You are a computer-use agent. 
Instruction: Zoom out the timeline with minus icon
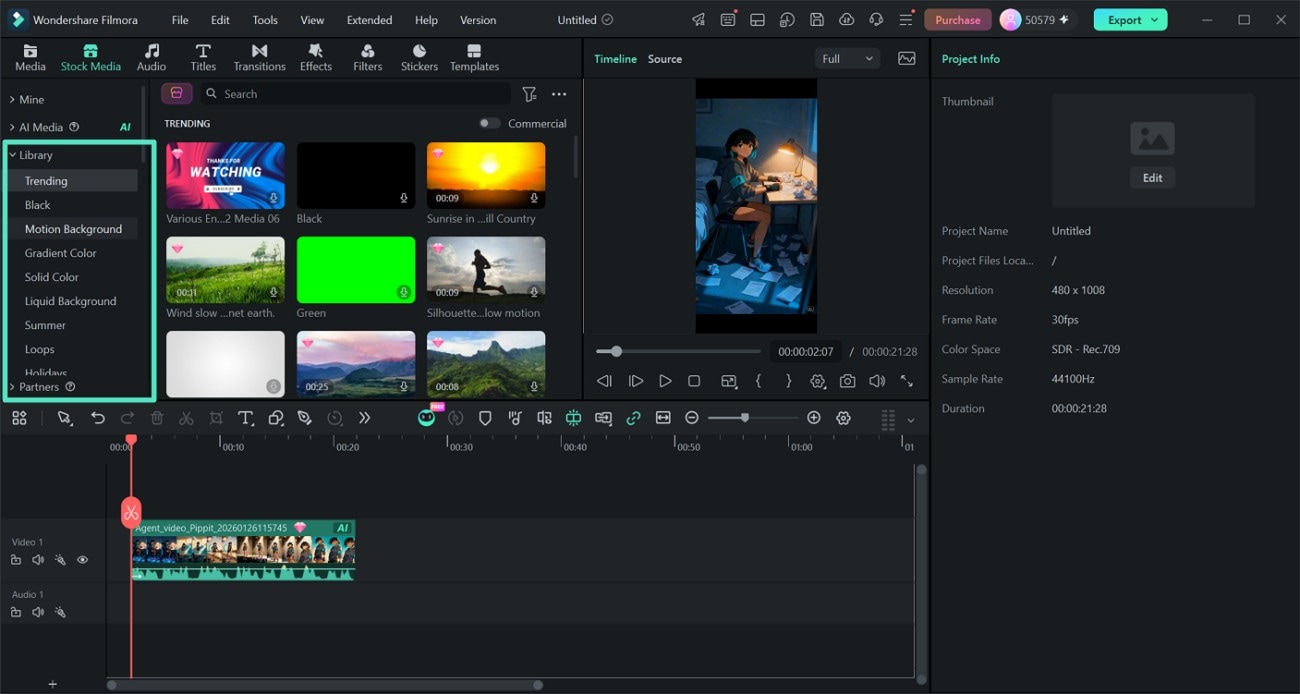click(x=692, y=418)
